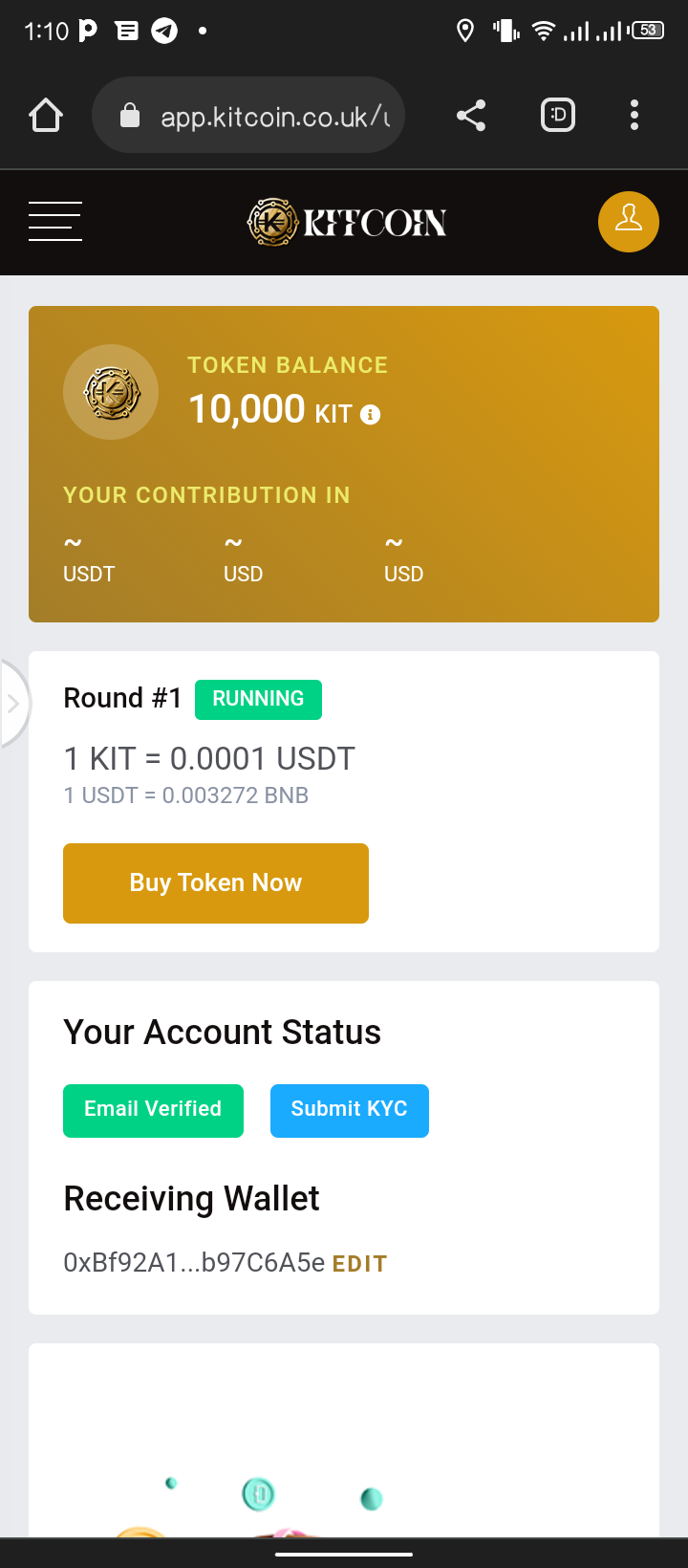
Task: Tap the site lock security icon
Action: click(x=130, y=117)
